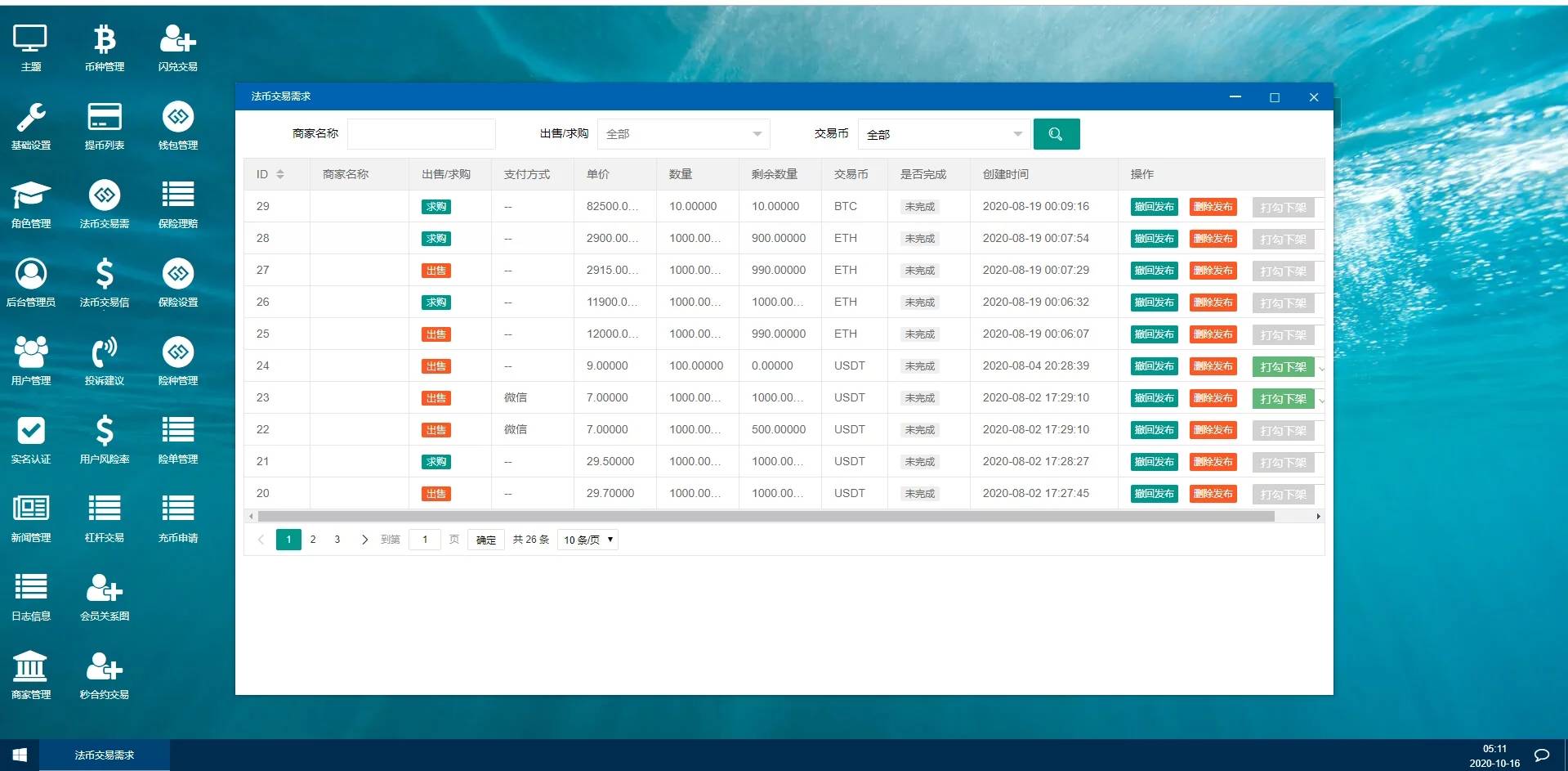Click the magnifier search icon in the dialog

click(1056, 133)
